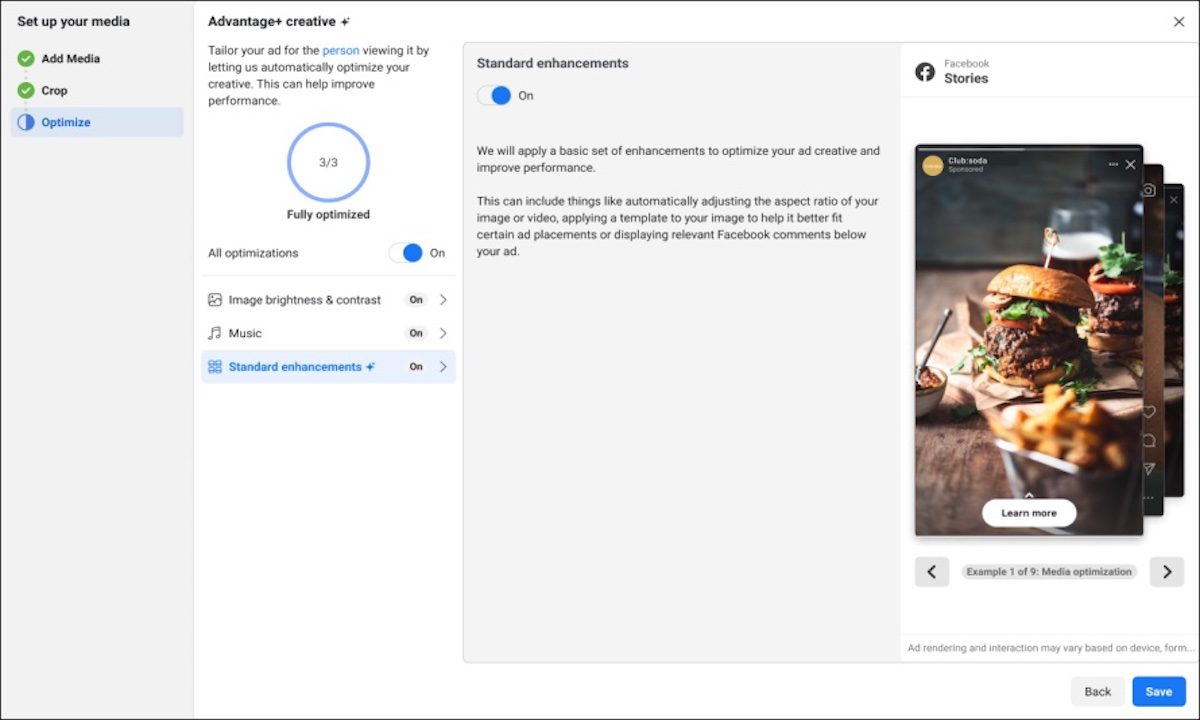Click the share arrow icon on the ad preview
The image size is (1200, 720).
click(1148, 466)
